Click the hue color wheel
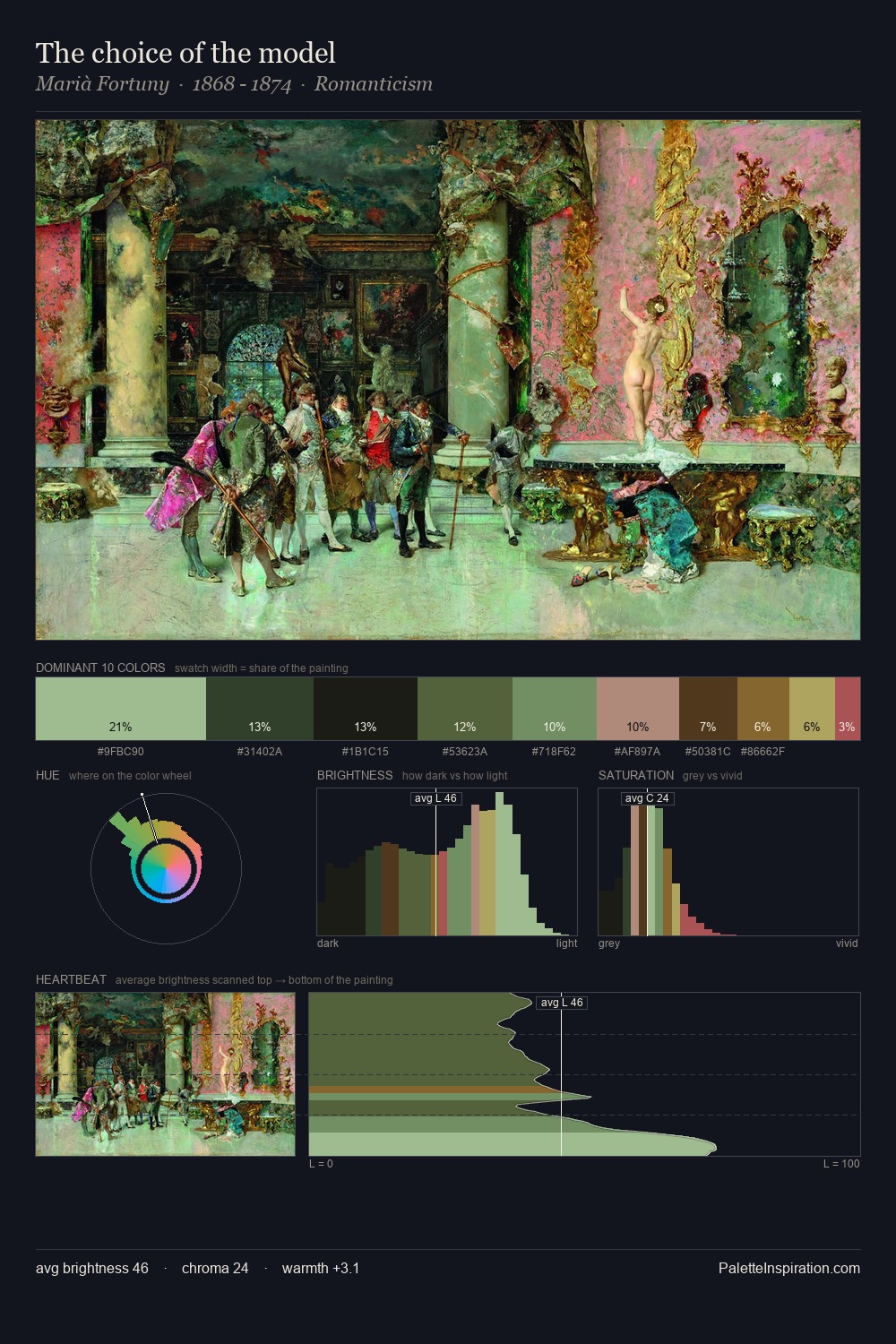This screenshot has height=1344, width=896. [166, 867]
